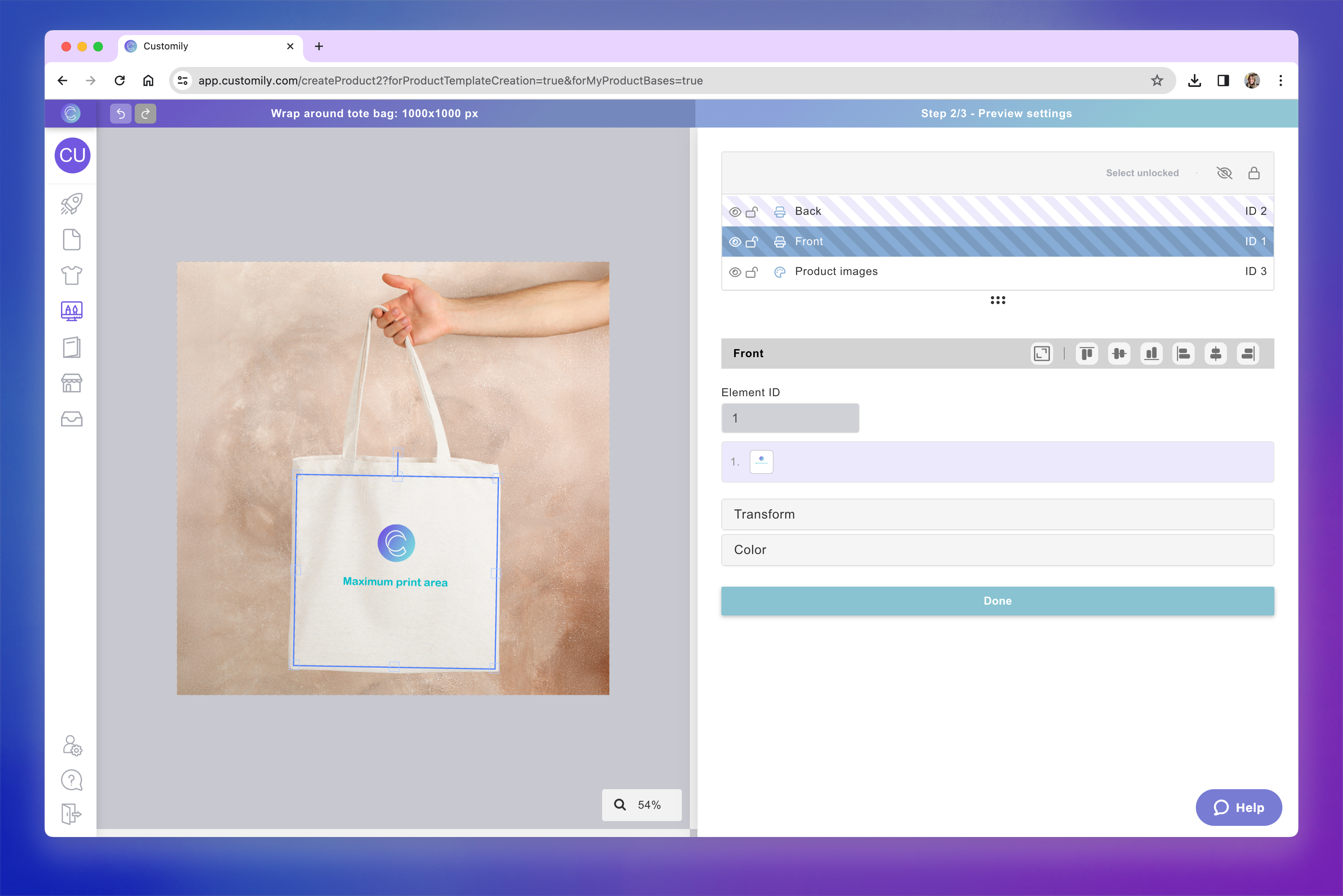1343x896 pixels.
Task: Click the store icon in the left sidebar
Action: click(x=71, y=383)
